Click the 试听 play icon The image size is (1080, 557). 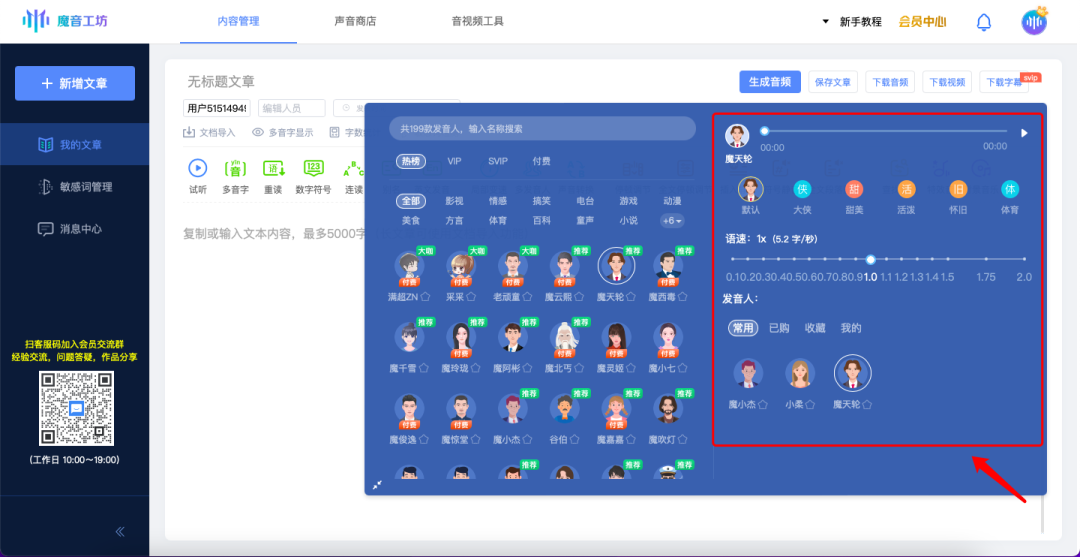[198, 168]
